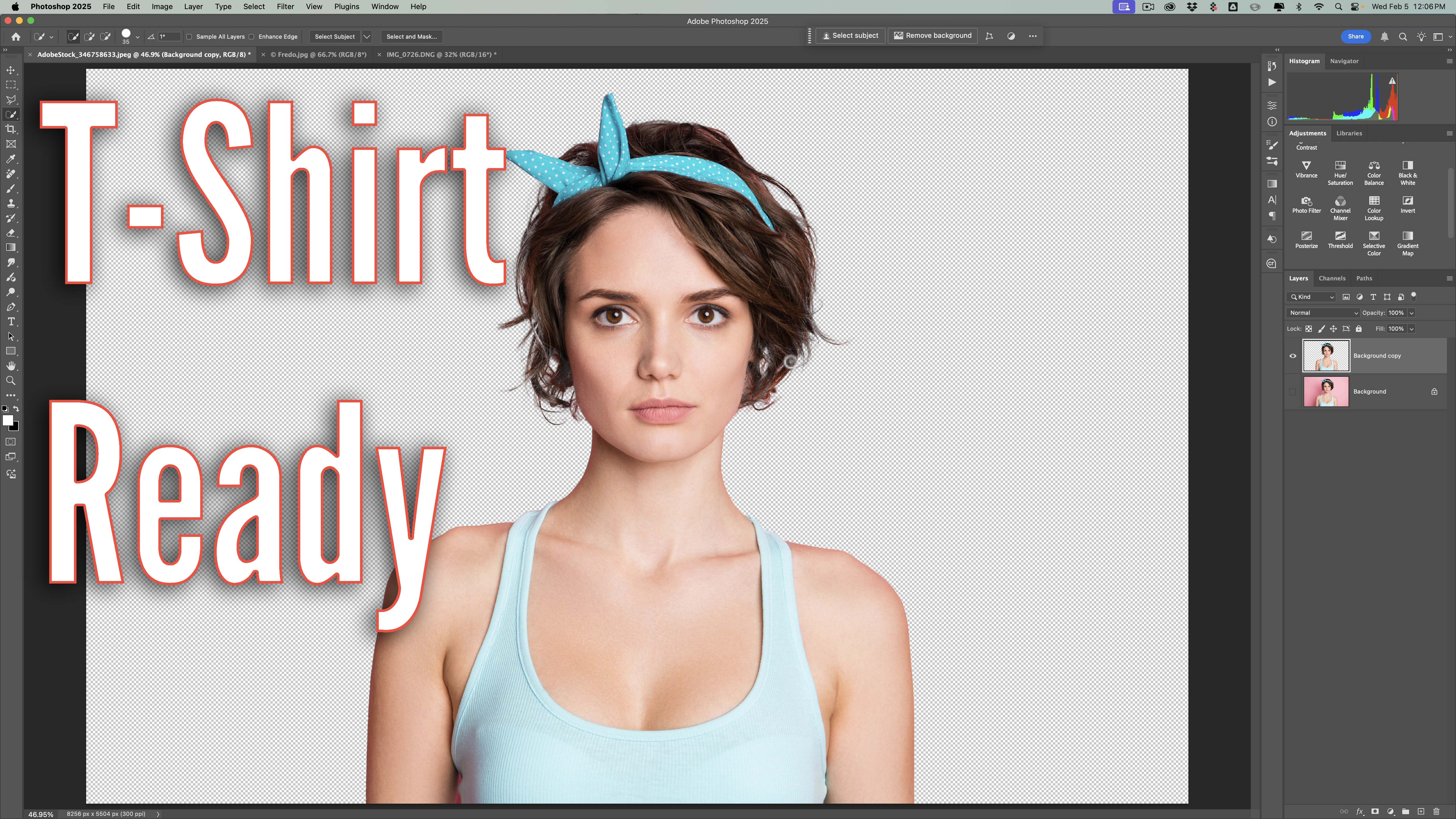
Task: Select the Zoom tool
Action: (x=11, y=381)
